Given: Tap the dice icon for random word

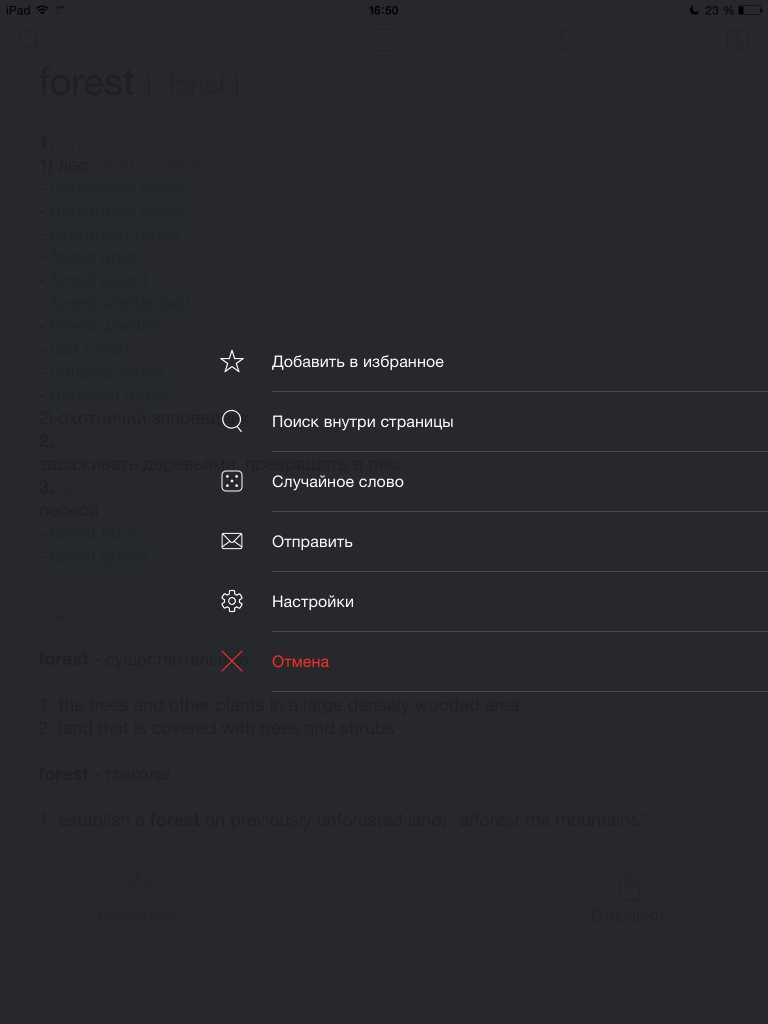Looking at the screenshot, I should 232,481.
